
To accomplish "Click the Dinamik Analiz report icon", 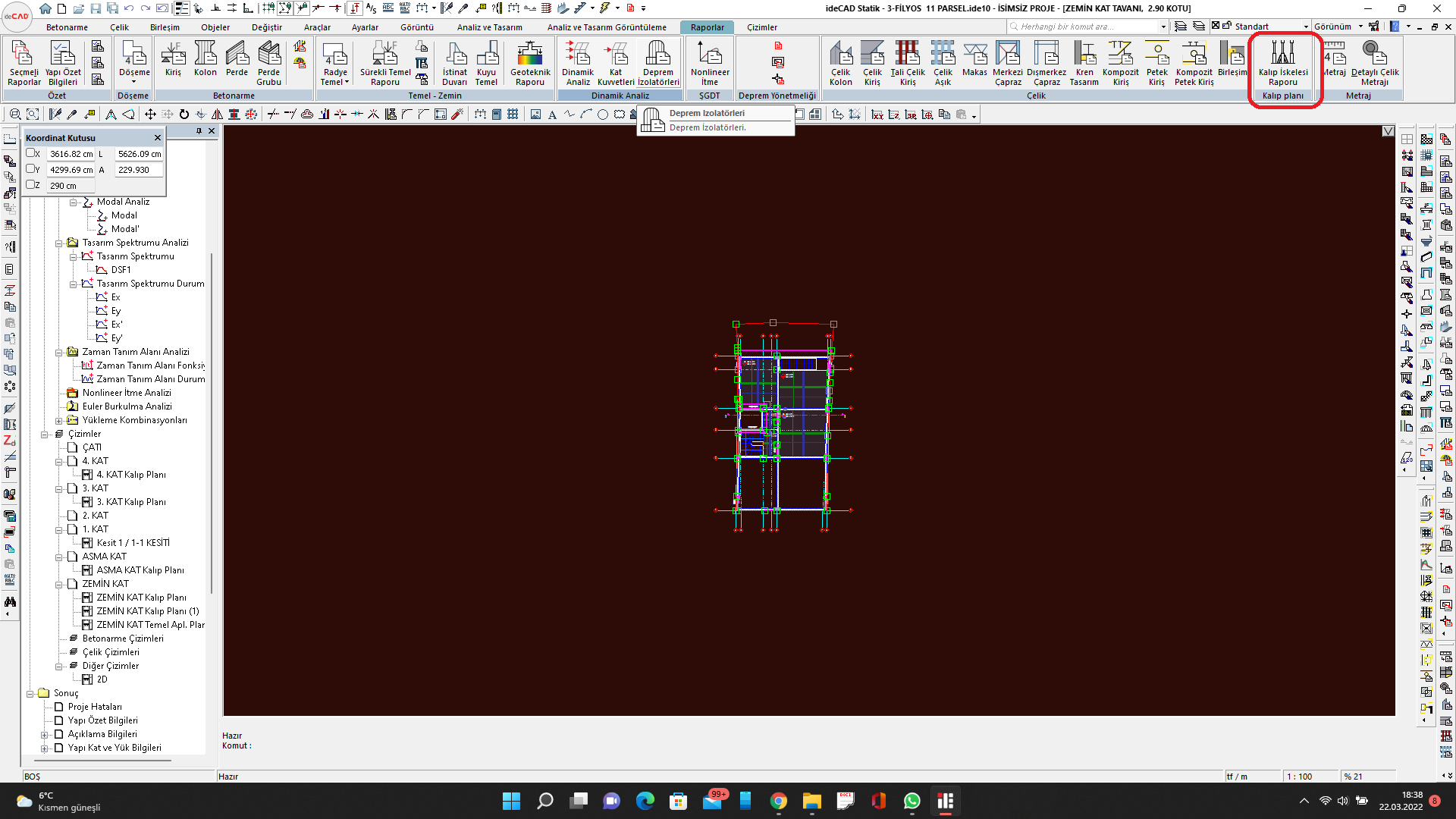I will point(577,63).
